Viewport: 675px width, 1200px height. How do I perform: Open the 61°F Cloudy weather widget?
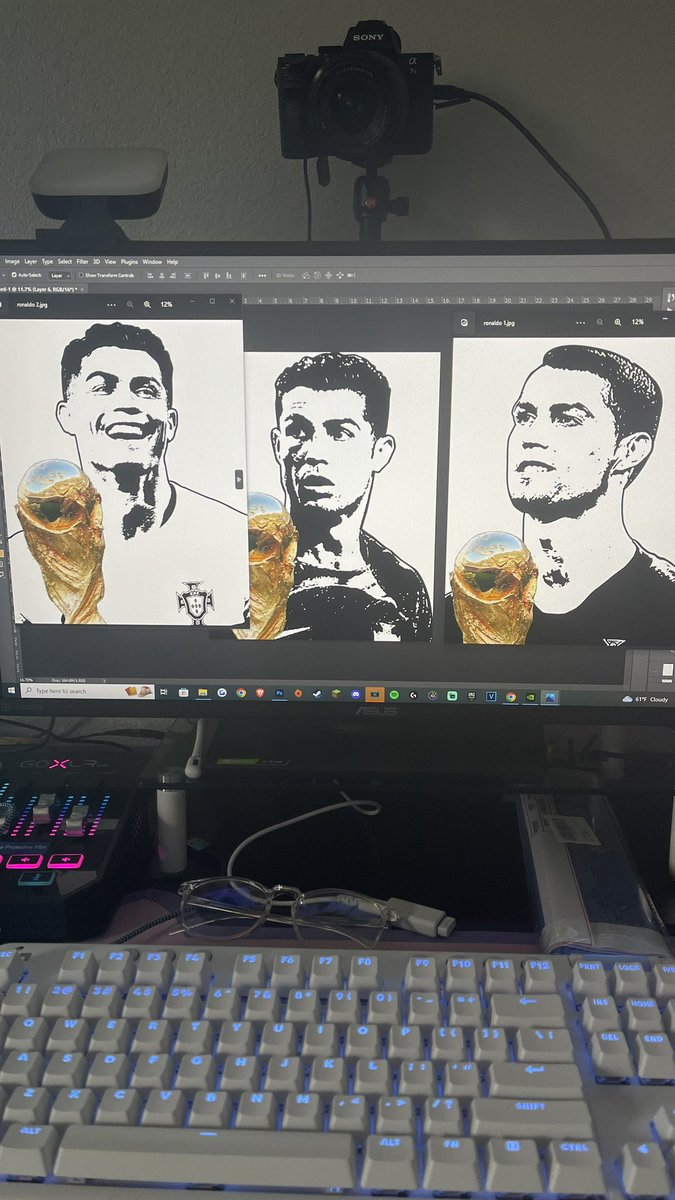click(646, 699)
